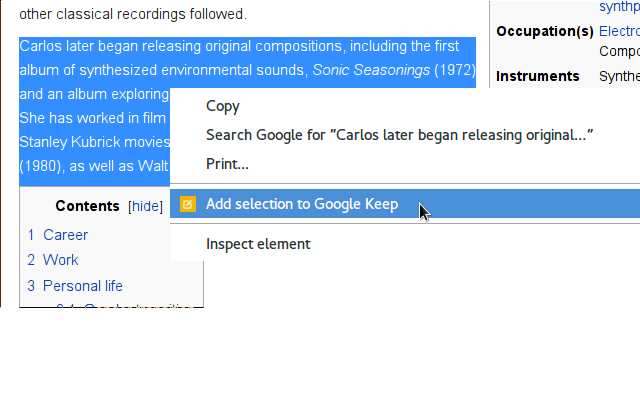Choose Inspect element from the context menu
The height and width of the screenshot is (400, 640).
258,244
